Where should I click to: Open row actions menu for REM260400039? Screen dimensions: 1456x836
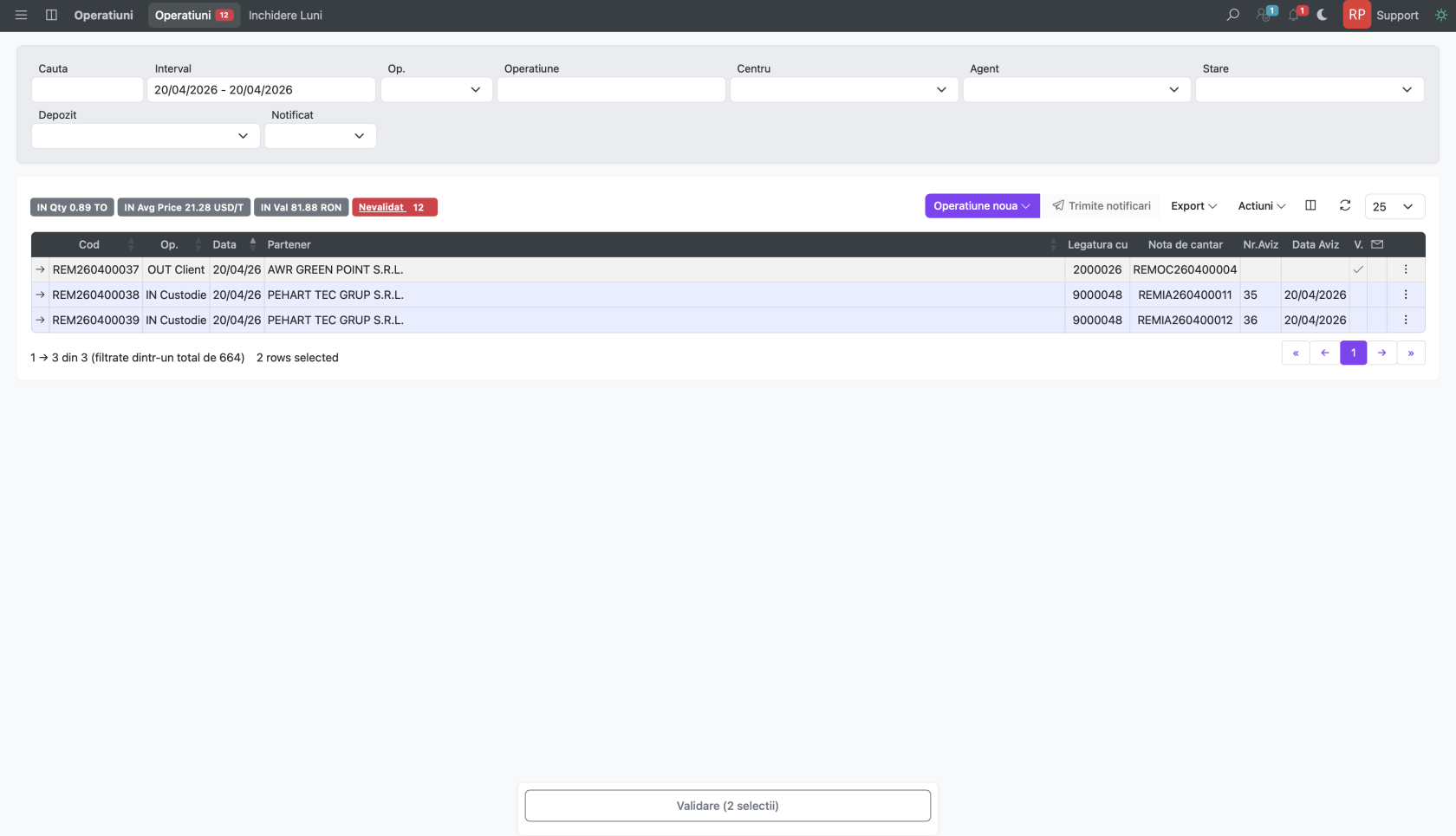pyautogui.click(x=1406, y=320)
